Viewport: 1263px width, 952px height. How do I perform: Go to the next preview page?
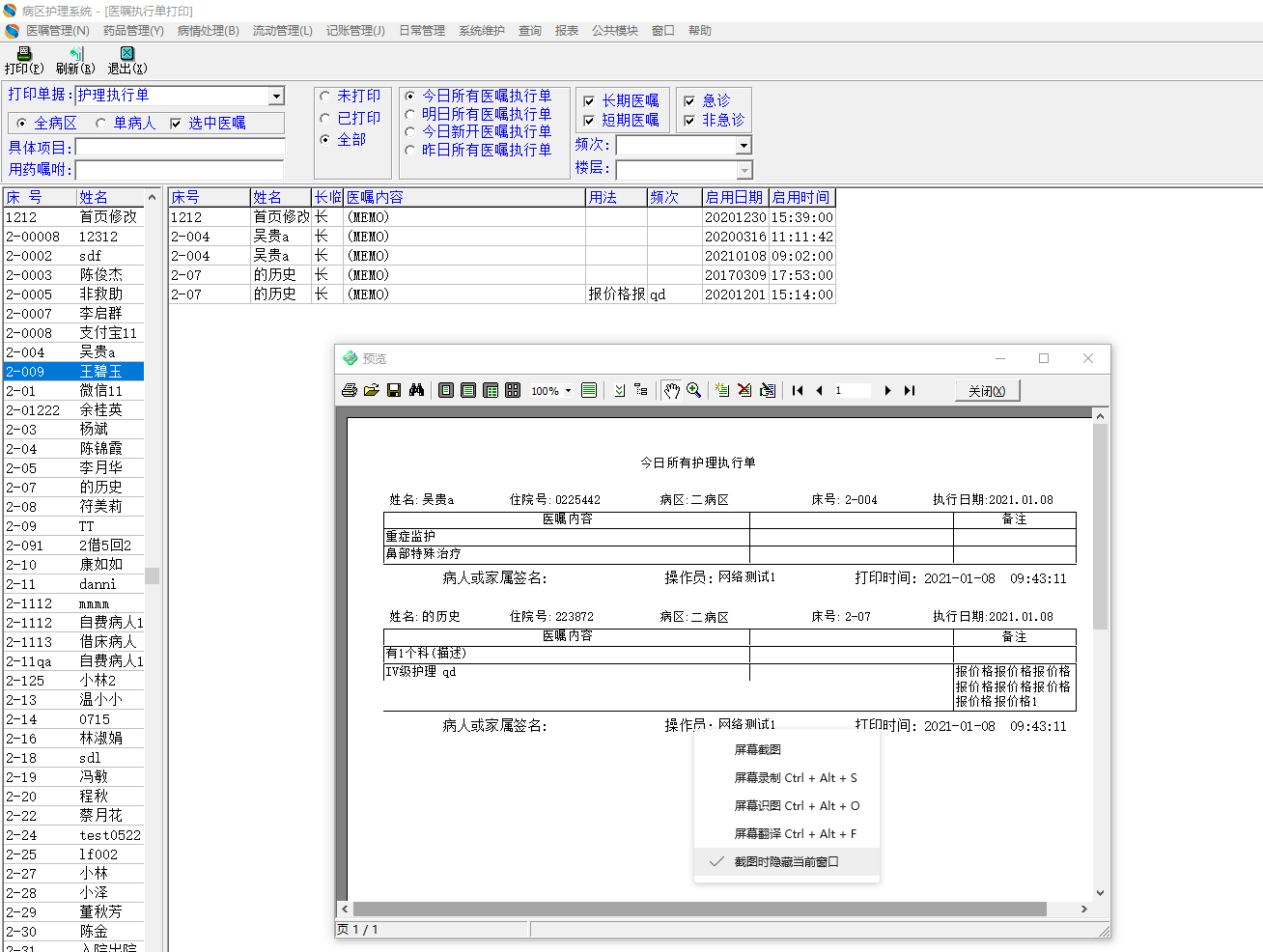[x=887, y=390]
